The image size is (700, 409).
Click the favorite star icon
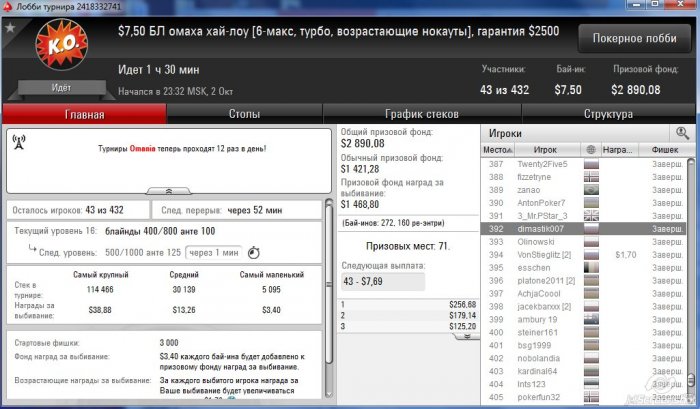tap(10, 28)
